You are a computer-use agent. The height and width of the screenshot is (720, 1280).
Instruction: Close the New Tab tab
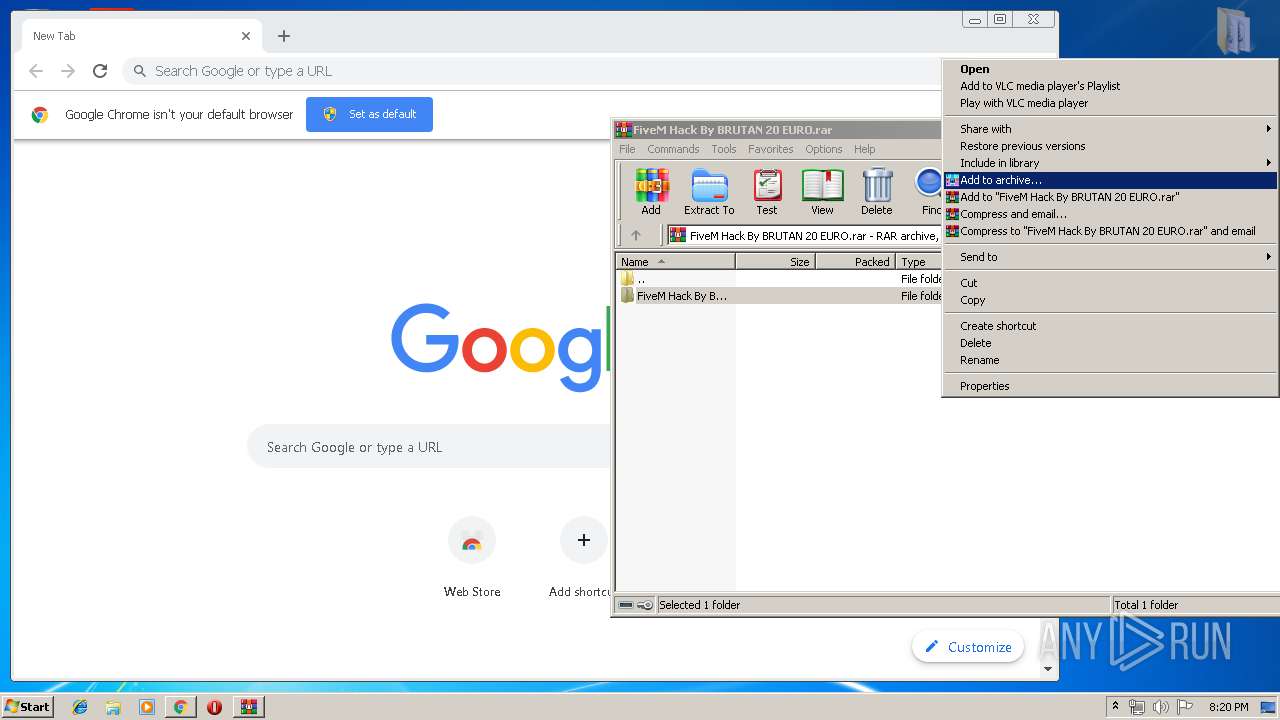[x=246, y=36]
